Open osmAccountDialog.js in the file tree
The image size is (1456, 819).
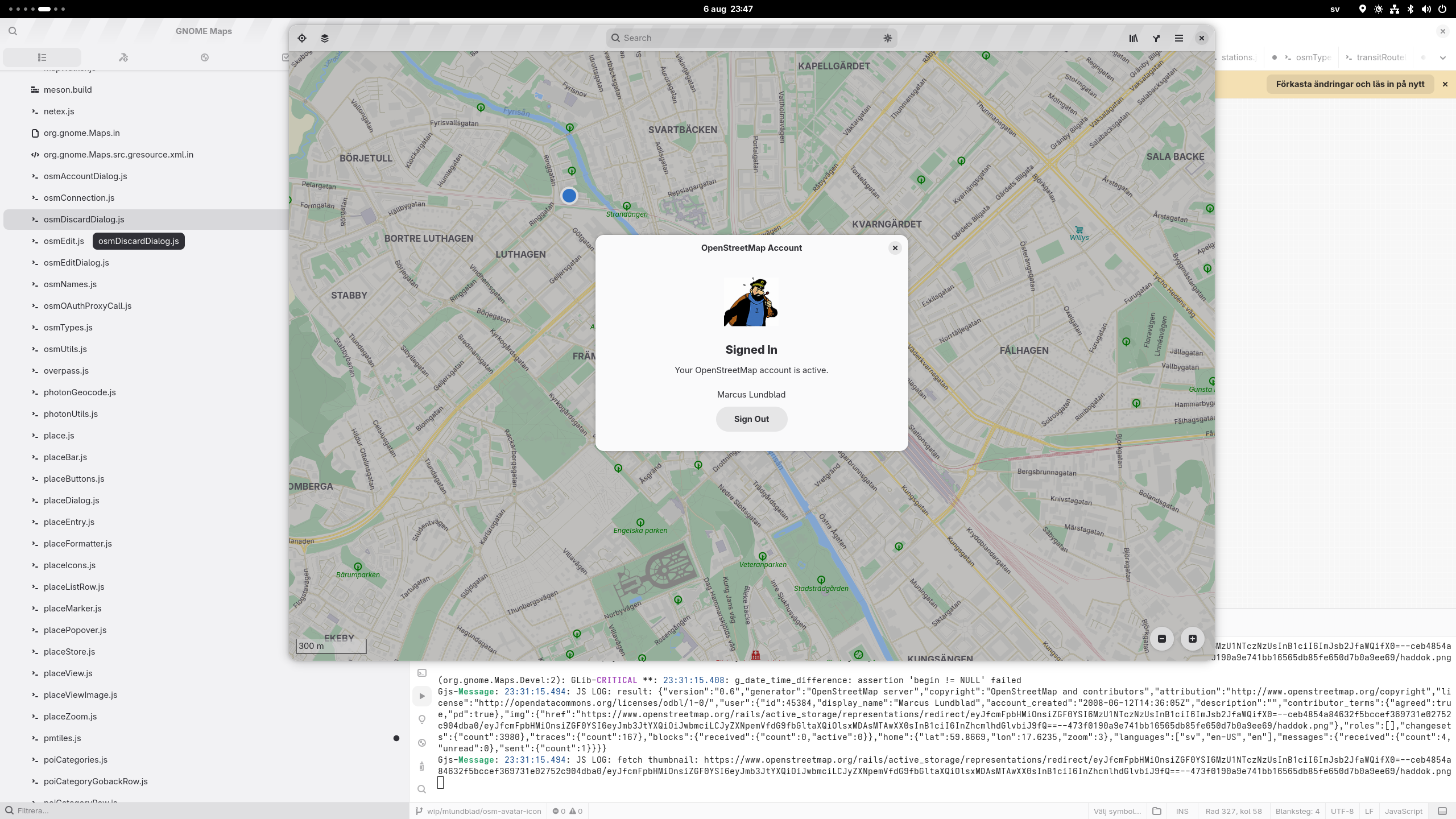pos(85,176)
